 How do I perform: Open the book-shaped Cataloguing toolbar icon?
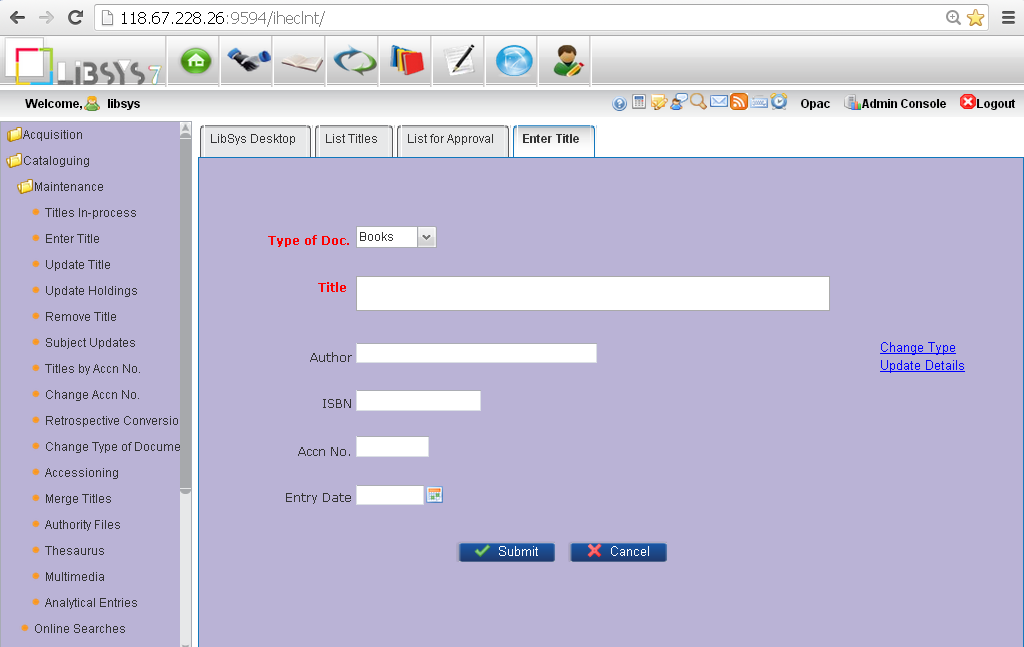(299, 60)
